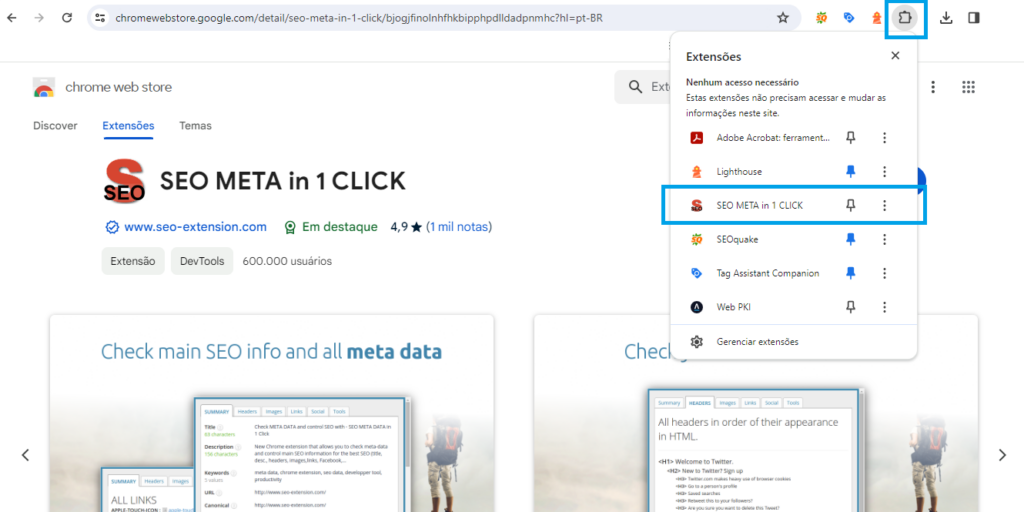The width and height of the screenshot is (1024, 512).
Task: Click the browser forward arrow
Action: click(39, 18)
